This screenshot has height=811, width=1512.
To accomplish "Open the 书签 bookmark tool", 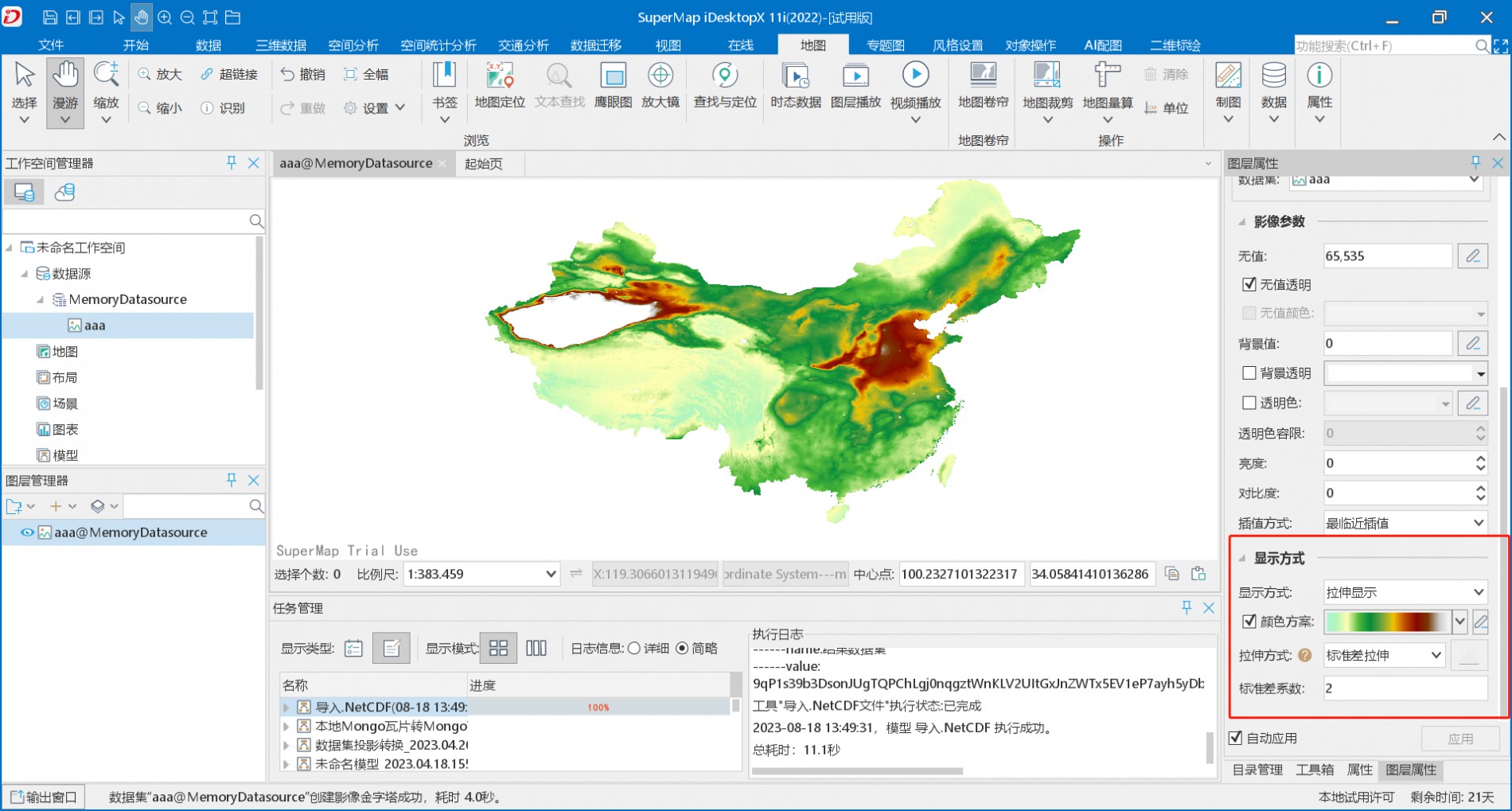I will point(445,92).
